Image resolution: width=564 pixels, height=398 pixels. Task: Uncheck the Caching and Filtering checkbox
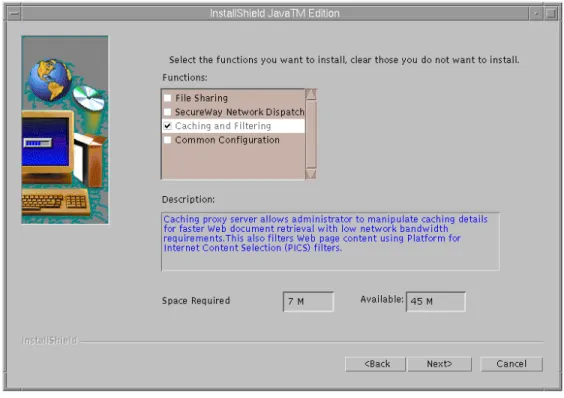[168, 126]
